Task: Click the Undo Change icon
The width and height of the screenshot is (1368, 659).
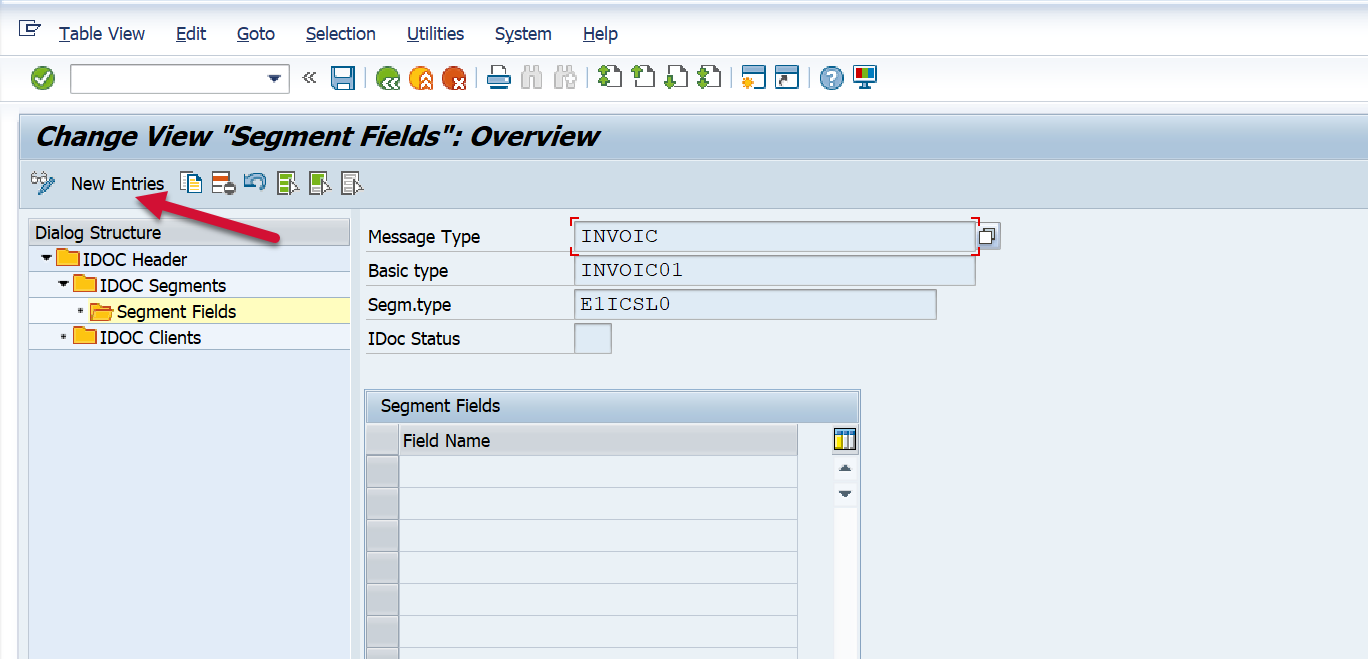Action: (x=255, y=183)
